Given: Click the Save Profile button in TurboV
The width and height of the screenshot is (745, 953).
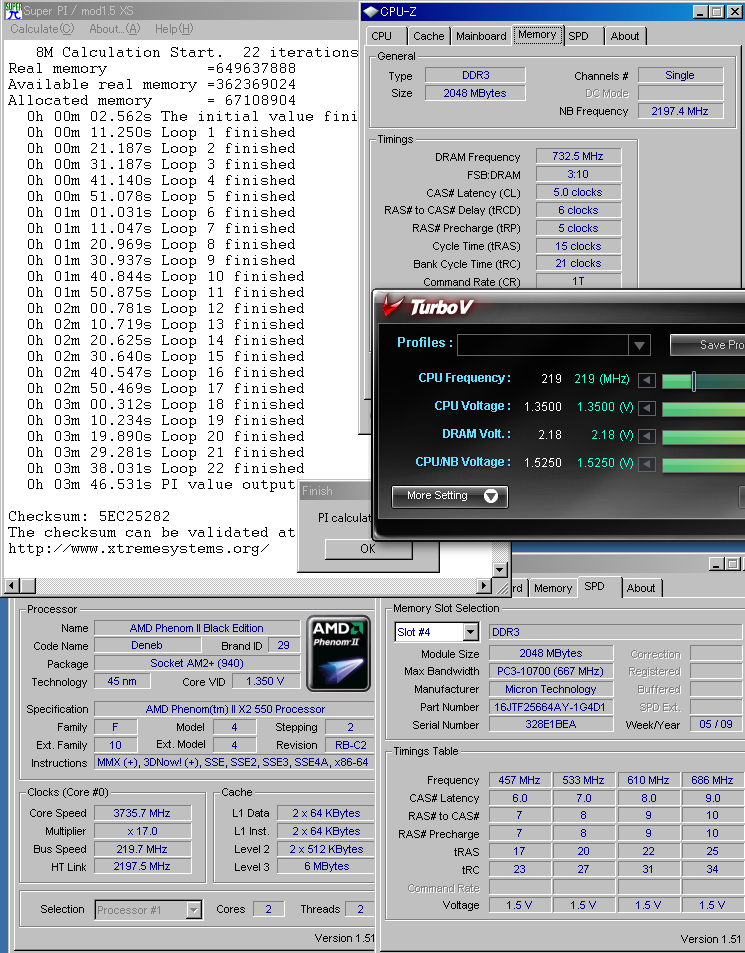Looking at the screenshot, I should pyautogui.click(x=708, y=345).
